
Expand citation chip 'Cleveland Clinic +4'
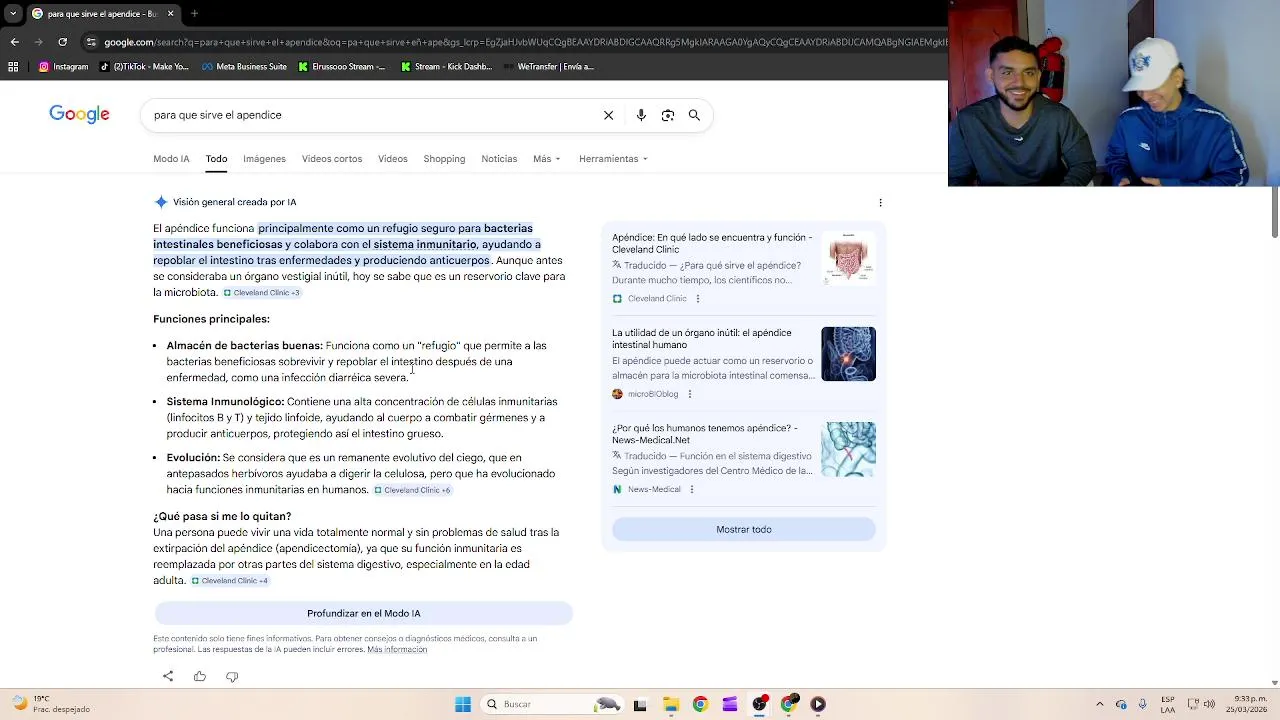pos(231,581)
